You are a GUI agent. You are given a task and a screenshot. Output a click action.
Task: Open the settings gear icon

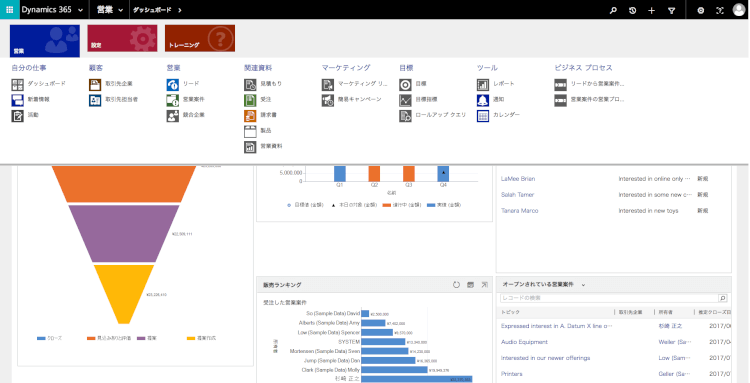701,10
